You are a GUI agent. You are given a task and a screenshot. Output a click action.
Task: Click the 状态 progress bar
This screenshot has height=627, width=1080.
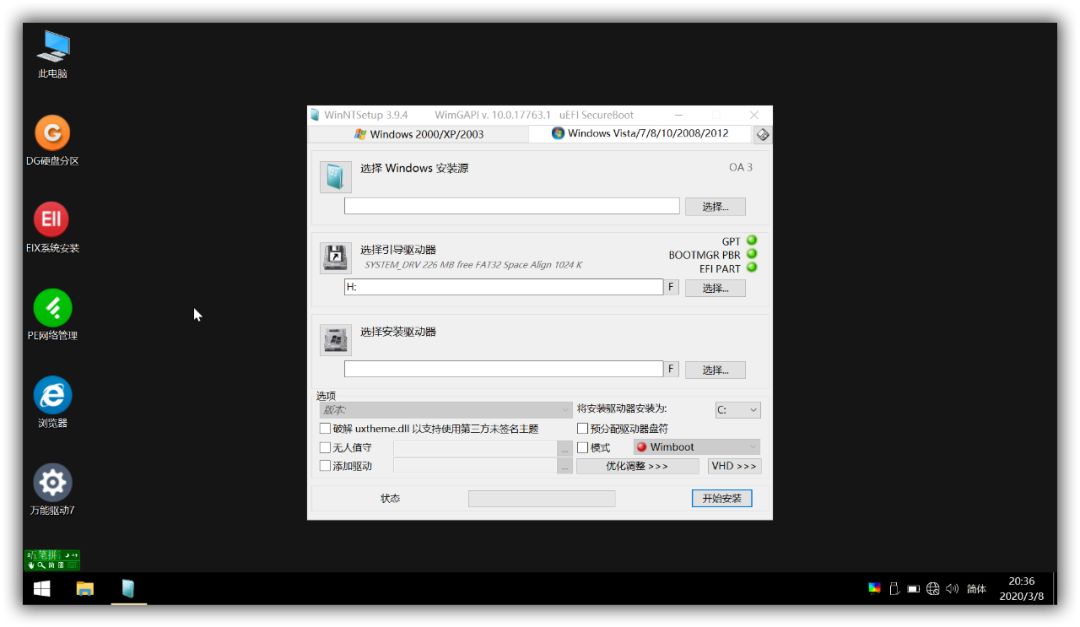(x=542, y=497)
